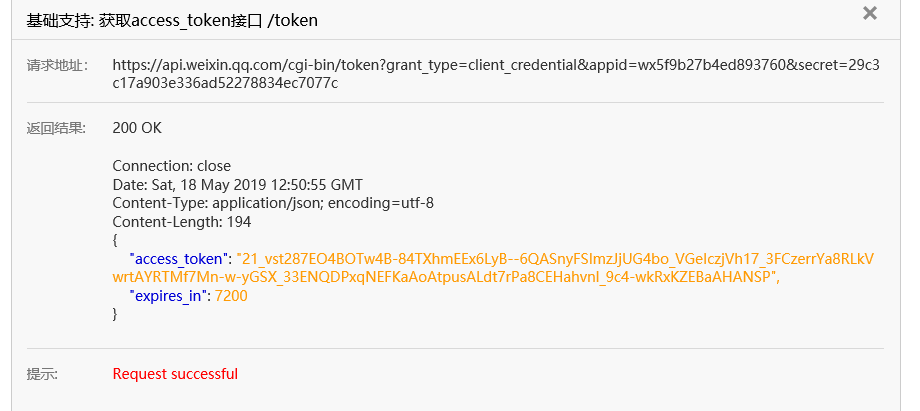Close the access_token interface dialog
This screenshot has height=411, width=920.
pos(869,13)
